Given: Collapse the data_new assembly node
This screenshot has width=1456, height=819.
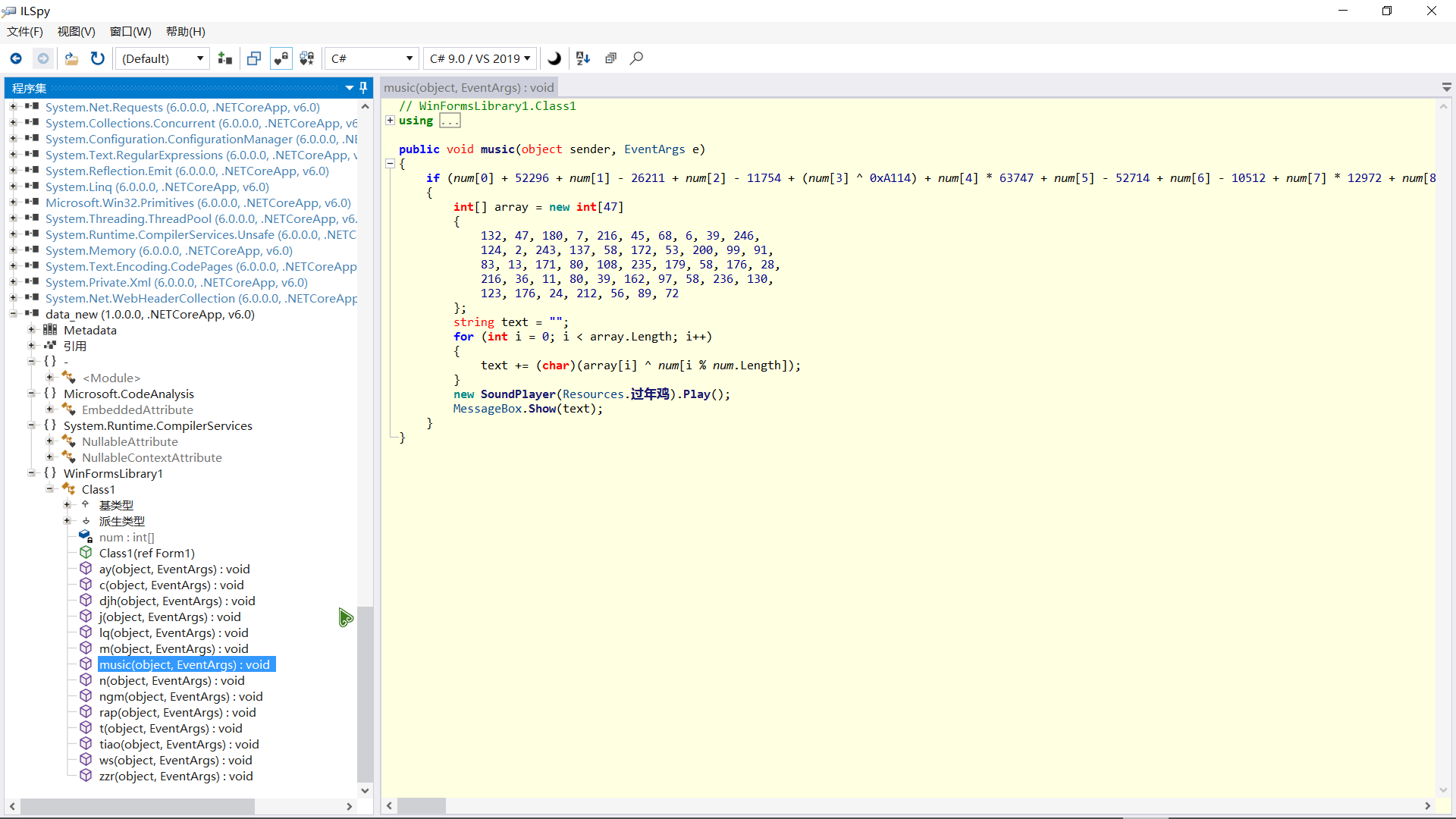Looking at the screenshot, I should (13, 314).
